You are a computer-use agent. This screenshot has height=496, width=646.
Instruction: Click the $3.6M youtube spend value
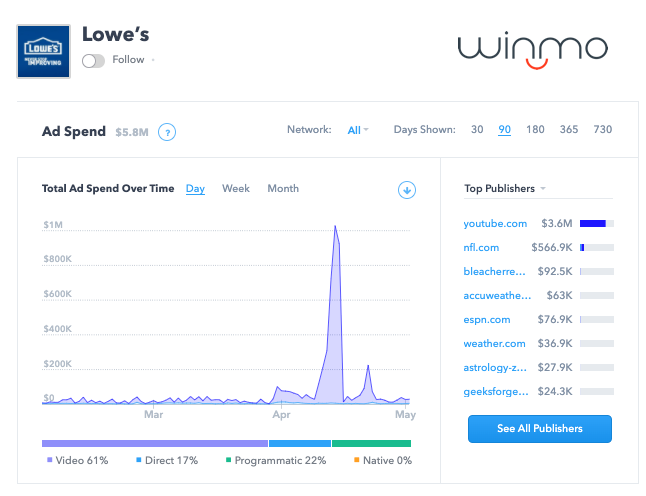tap(557, 224)
